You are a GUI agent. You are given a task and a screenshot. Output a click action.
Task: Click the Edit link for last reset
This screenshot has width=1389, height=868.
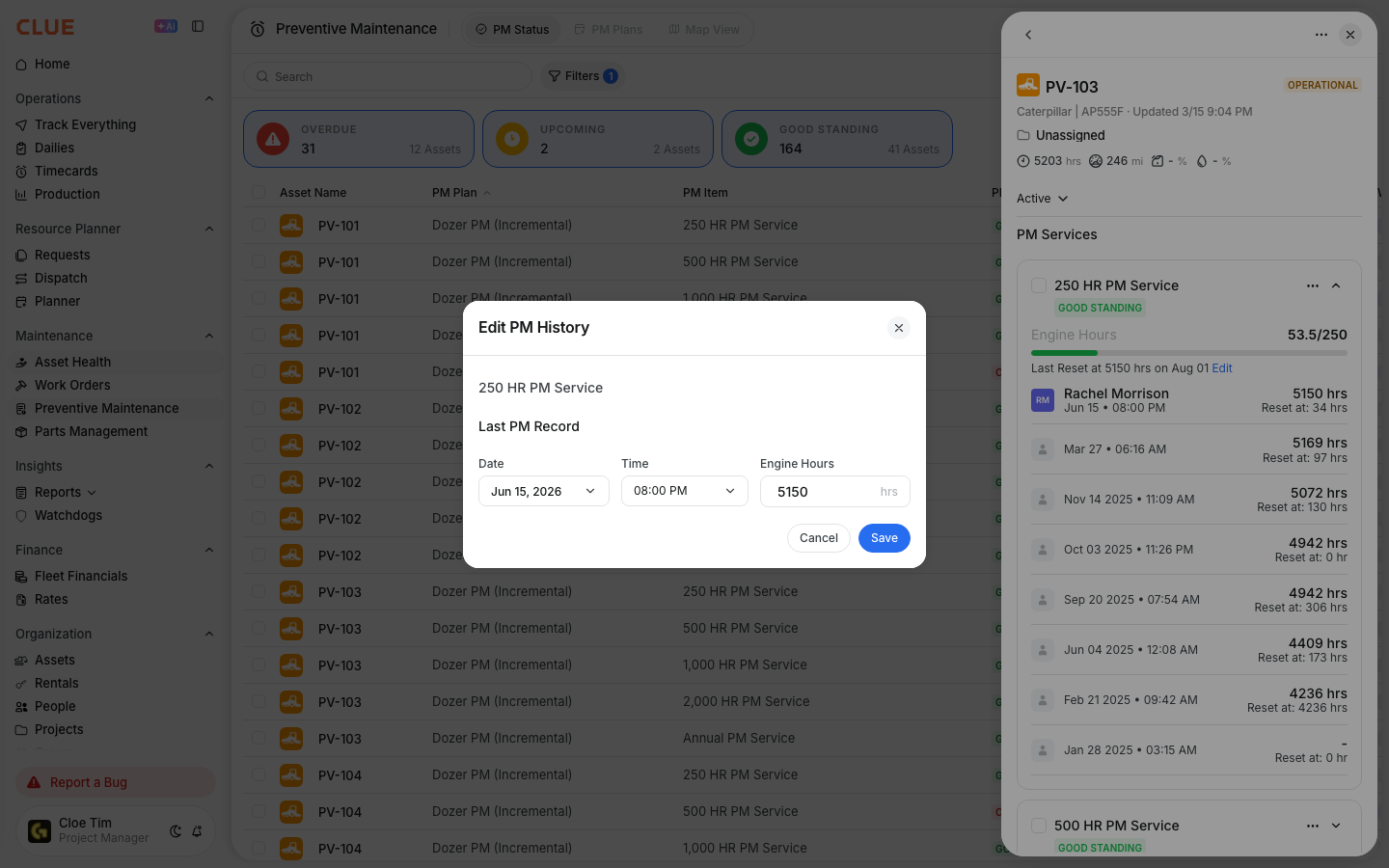(x=1222, y=368)
